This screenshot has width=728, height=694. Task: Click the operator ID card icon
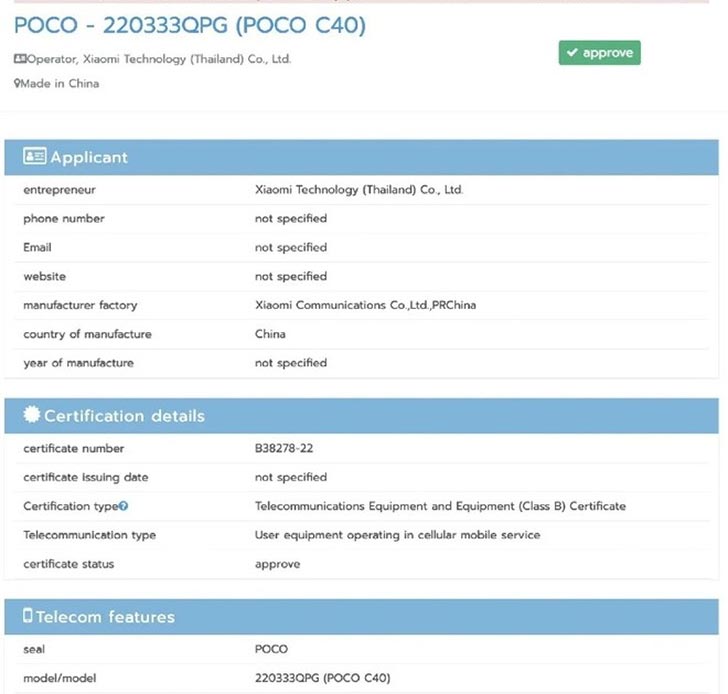click(20, 58)
